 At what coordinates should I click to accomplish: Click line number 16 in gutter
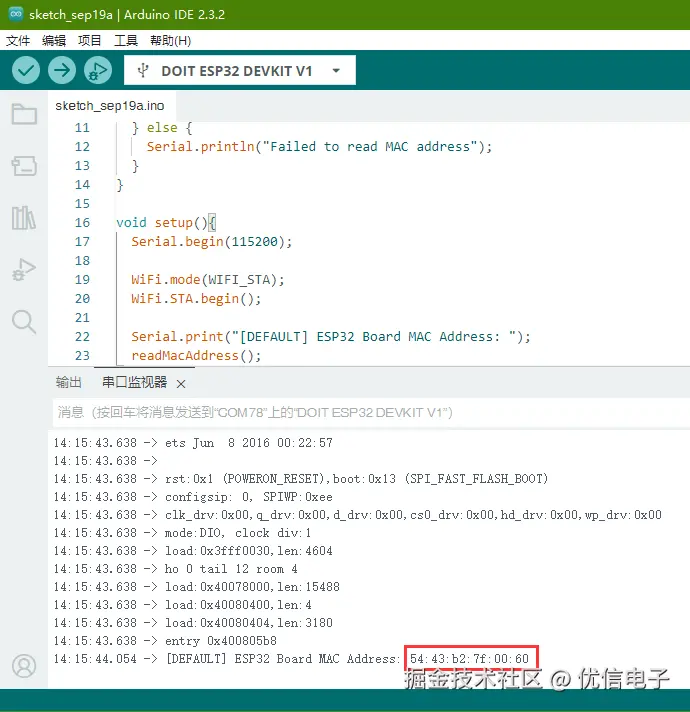82,222
